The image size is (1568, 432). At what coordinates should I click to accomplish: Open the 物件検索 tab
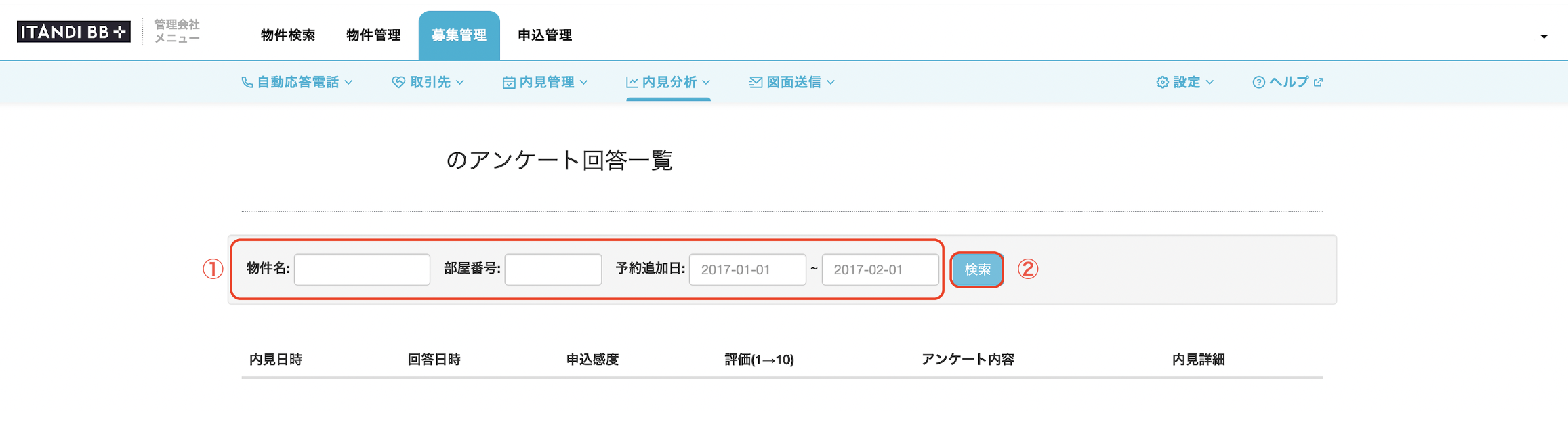click(288, 35)
